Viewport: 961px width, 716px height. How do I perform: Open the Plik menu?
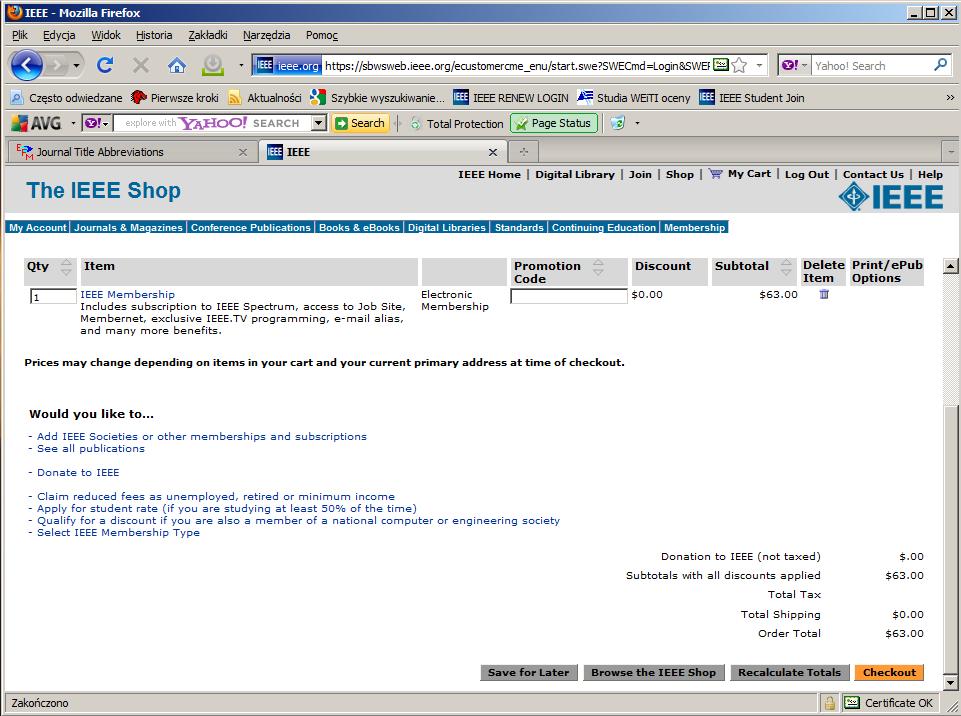20,35
